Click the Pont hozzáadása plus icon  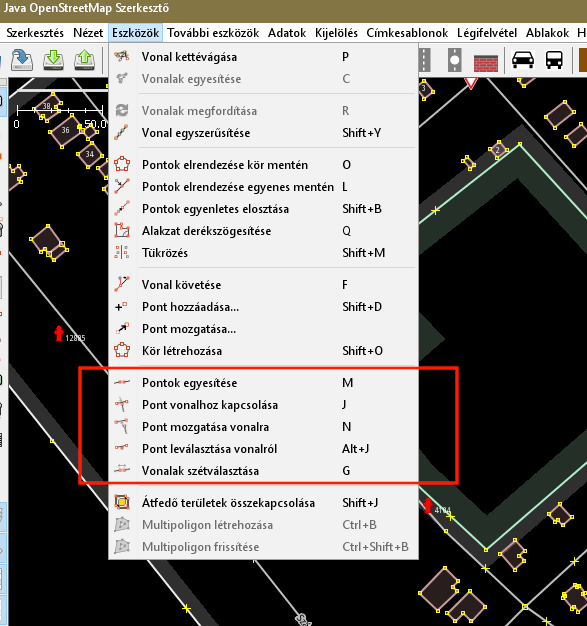click(x=121, y=307)
